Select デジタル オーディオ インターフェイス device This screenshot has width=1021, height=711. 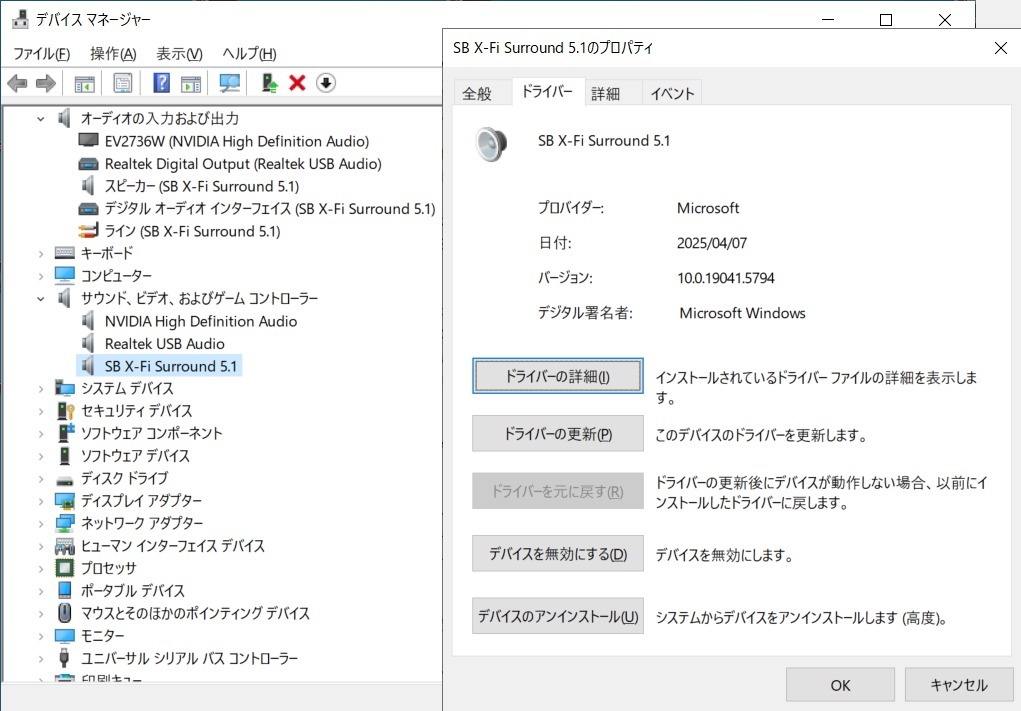tap(270, 209)
